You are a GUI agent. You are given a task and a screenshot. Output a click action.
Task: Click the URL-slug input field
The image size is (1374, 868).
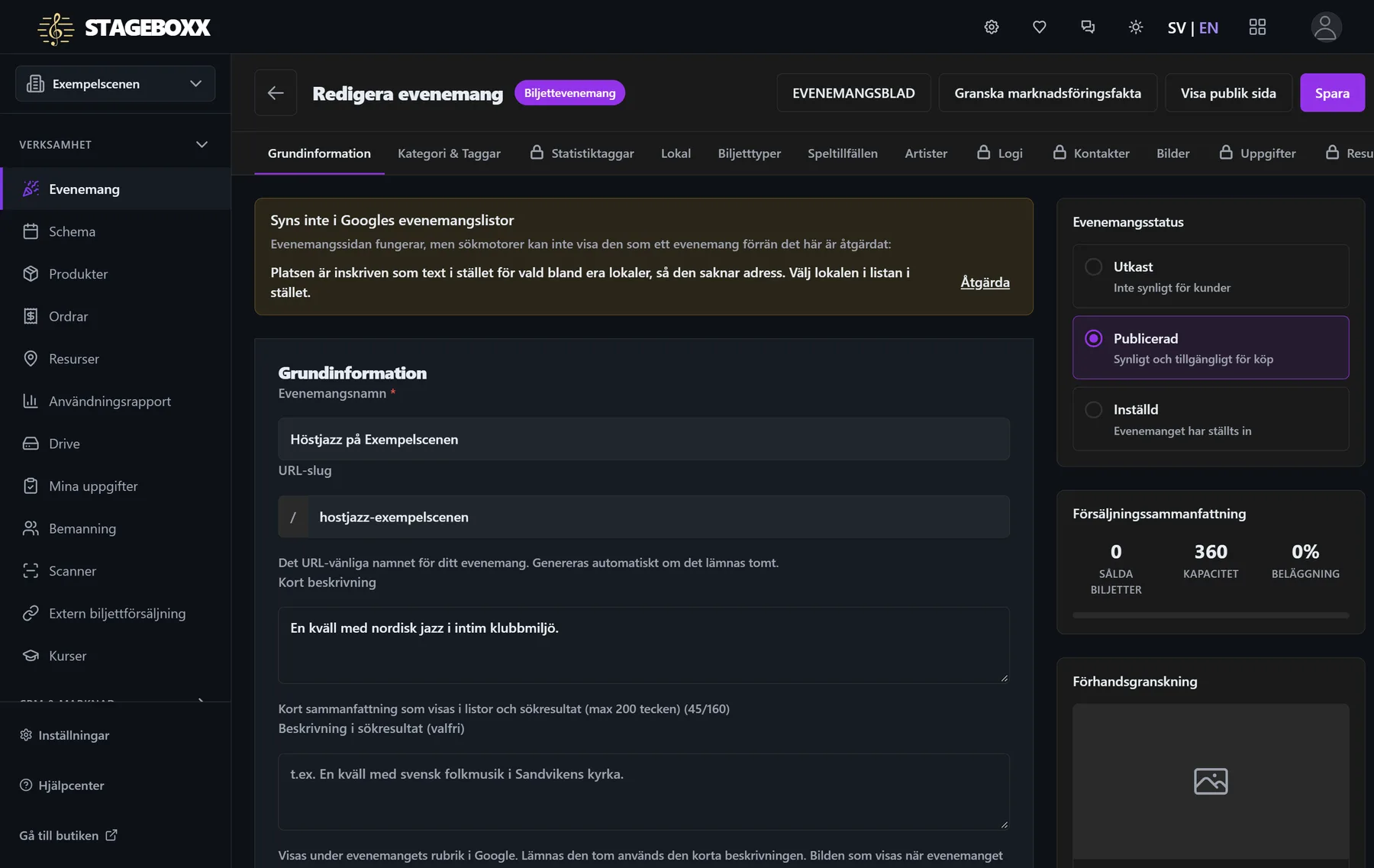[x=658, y=517]
